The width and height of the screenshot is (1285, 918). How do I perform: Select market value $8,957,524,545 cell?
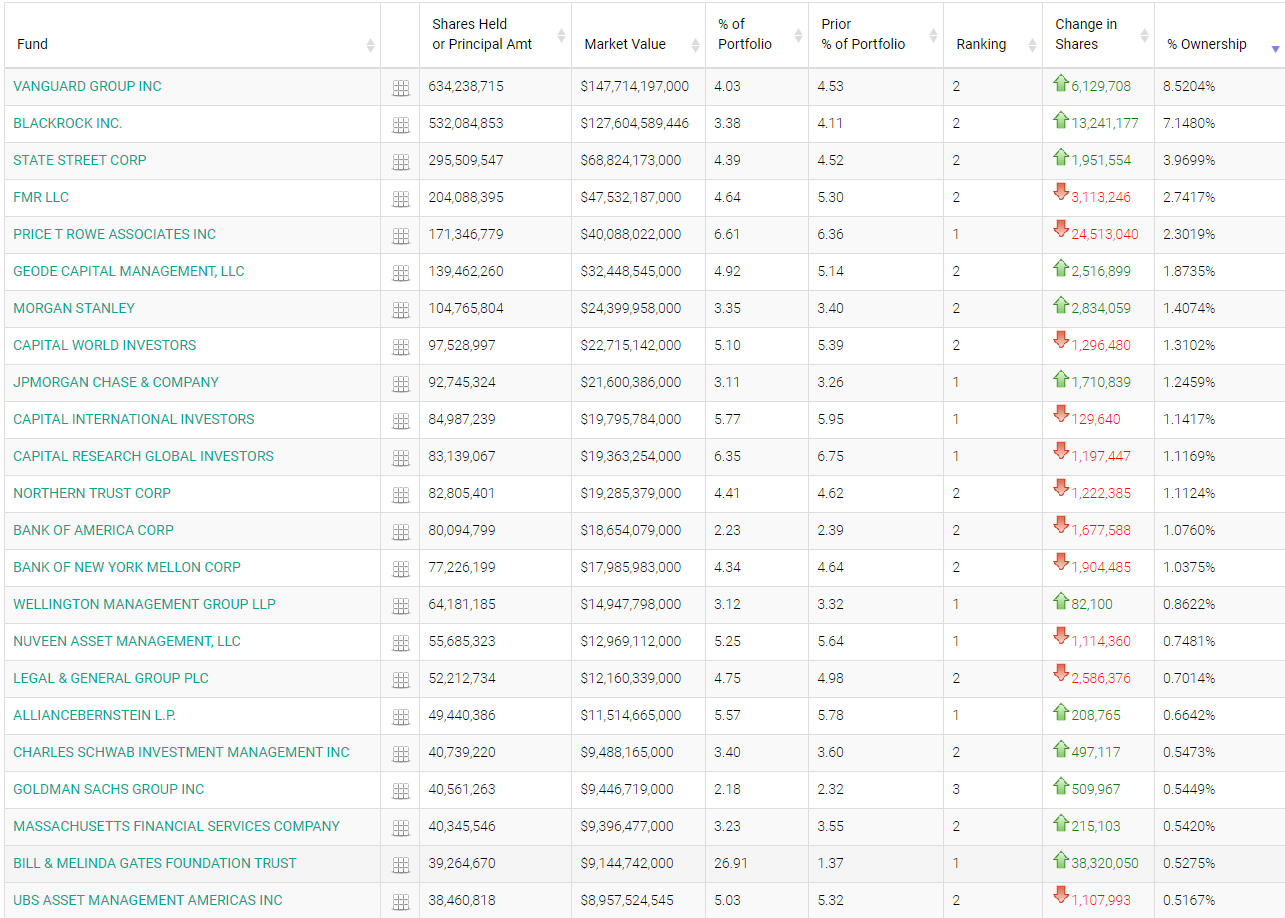tap(631, 900)
